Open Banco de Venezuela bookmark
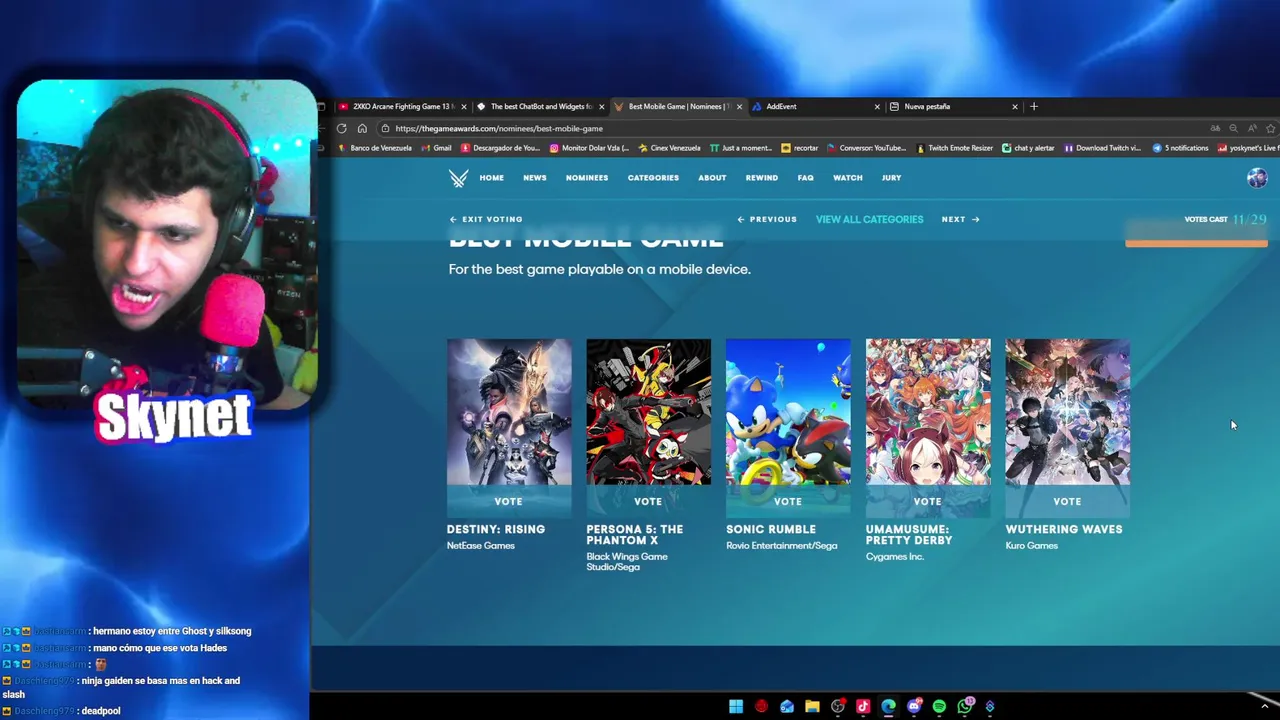Image resolution: width=1280 pixels, height=720 pixels. [x=375, y=148]
